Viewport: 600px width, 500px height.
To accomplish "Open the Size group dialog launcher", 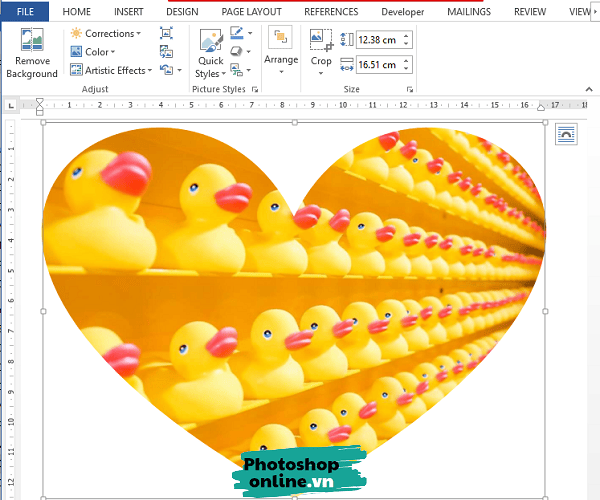I will click(x=410, y=90).
